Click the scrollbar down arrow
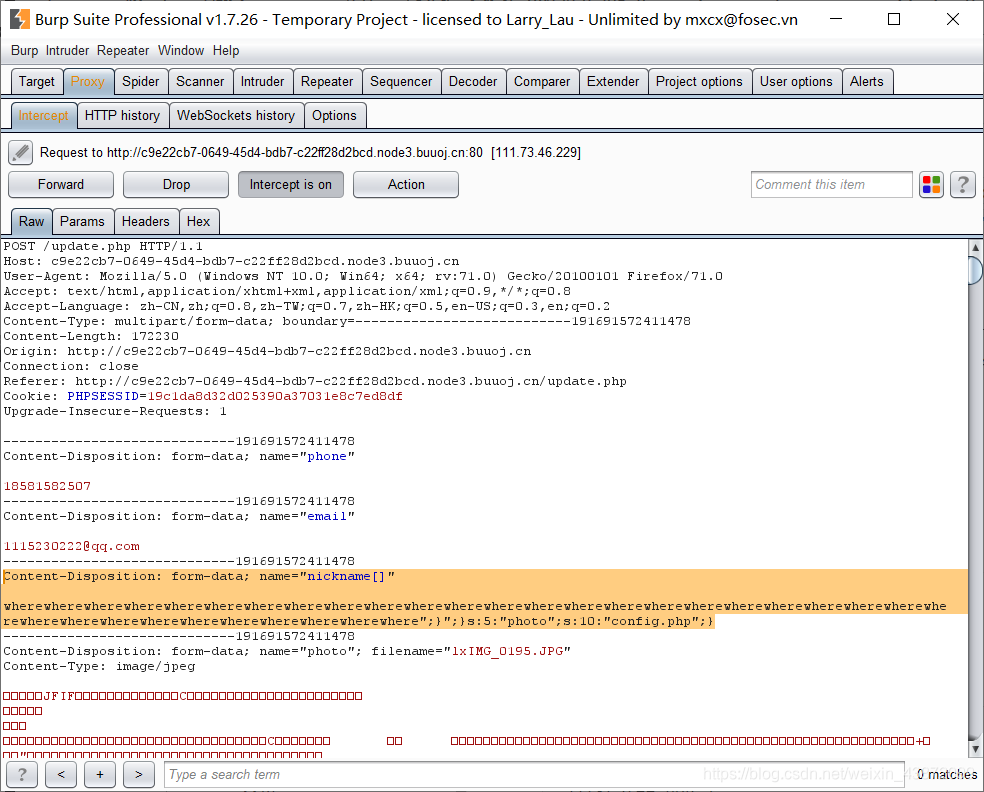984x792 pixels. (975, 749)
